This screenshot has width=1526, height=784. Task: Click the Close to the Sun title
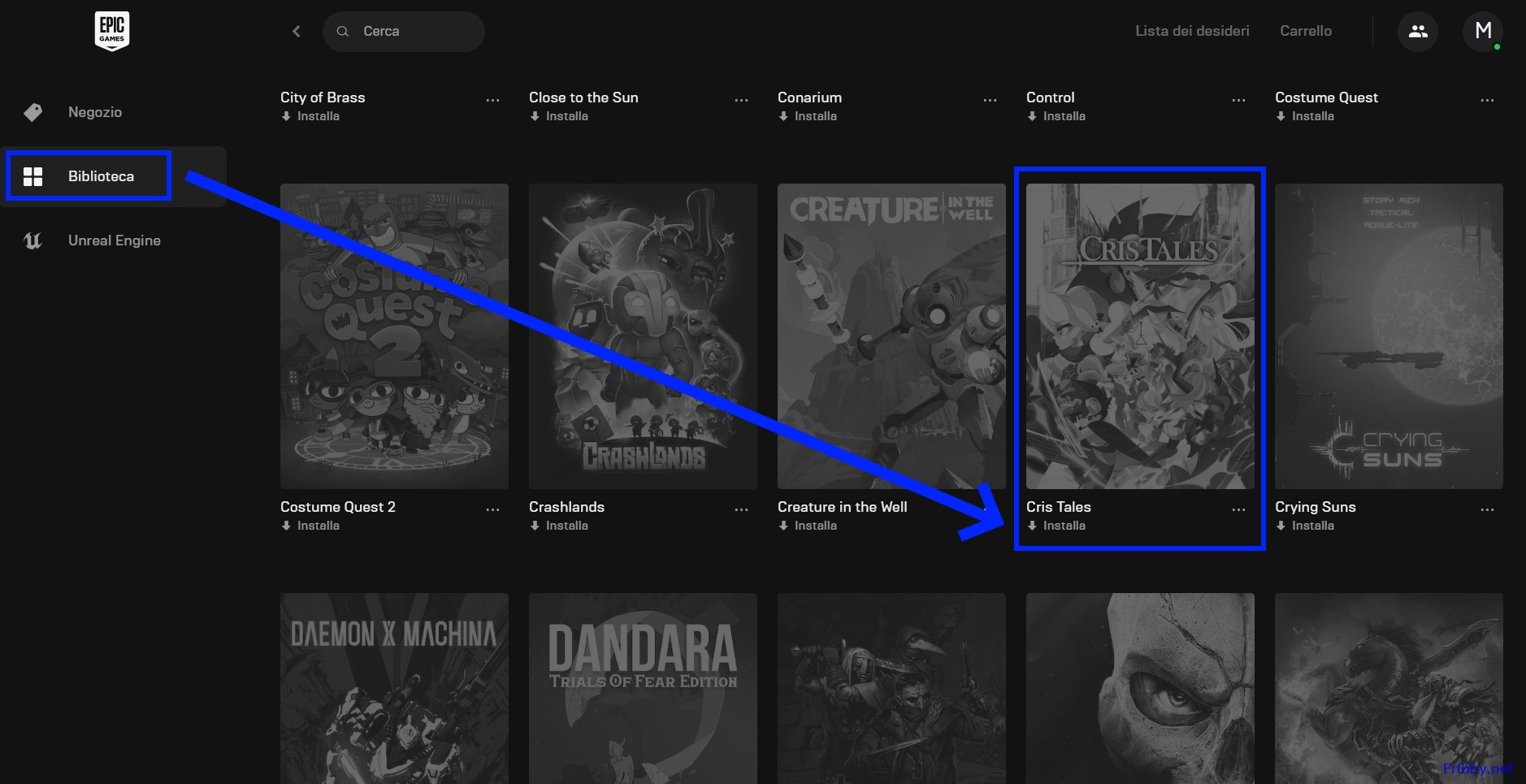click(x=583, y=97)
